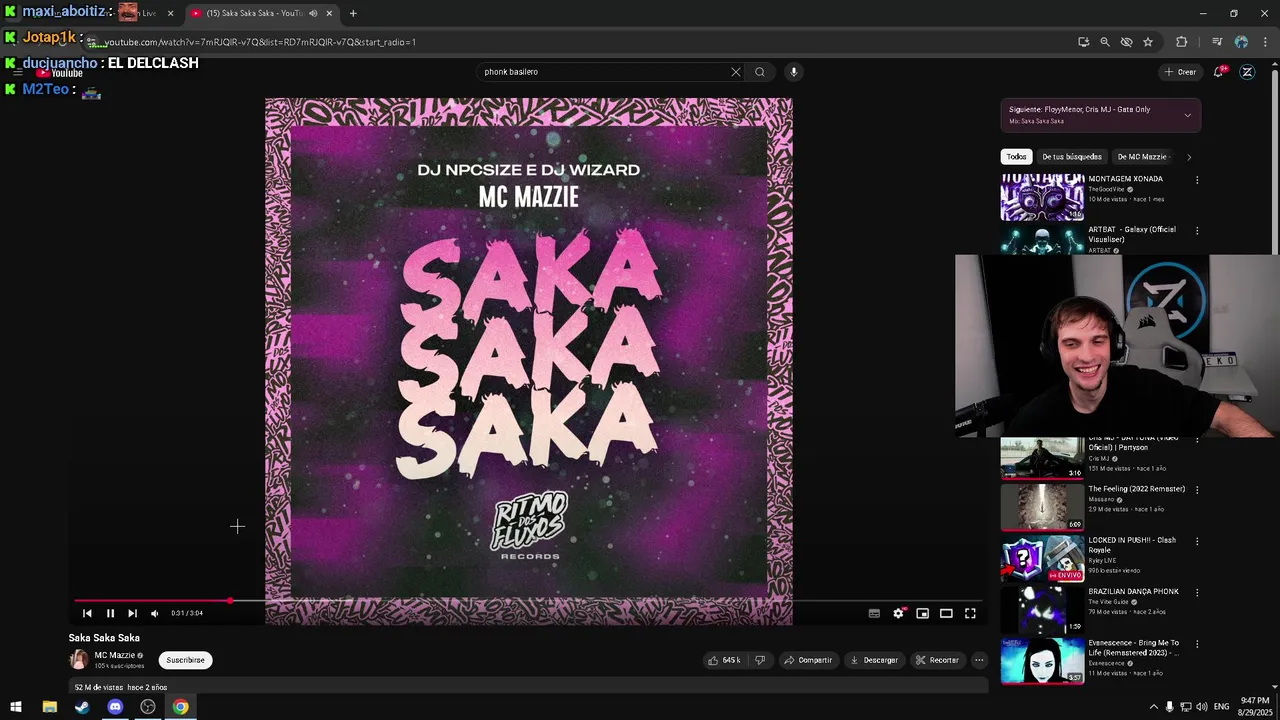This screenshot has width=1280, height=720.
Task: Focus the phonk basilero search field
Action: coord(603,72)
